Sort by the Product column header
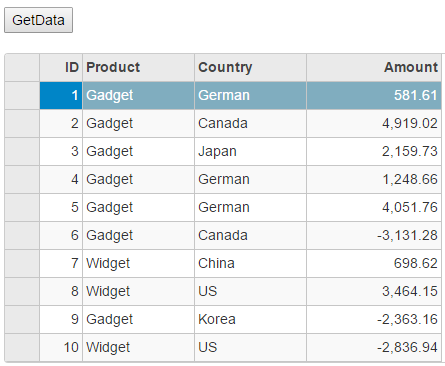Screen dimensions: 445x366 point(138,67)
